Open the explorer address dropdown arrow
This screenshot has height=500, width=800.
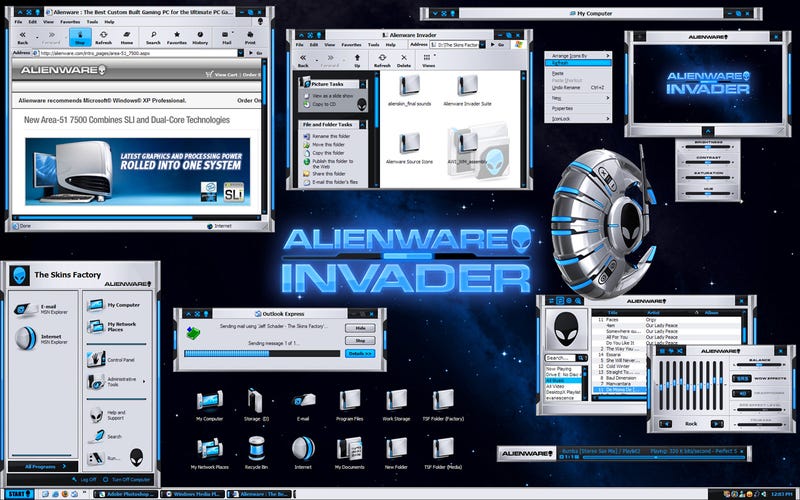coord(482,45)
